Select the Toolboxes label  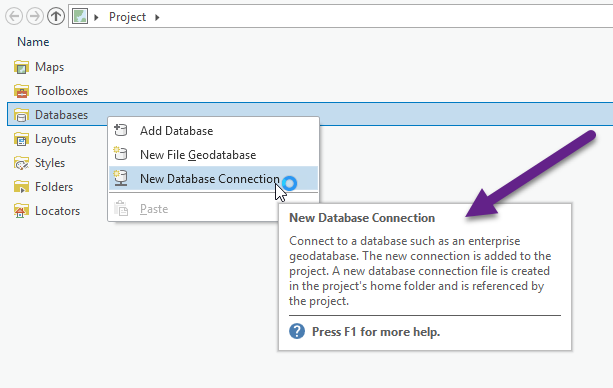(62, 91)
